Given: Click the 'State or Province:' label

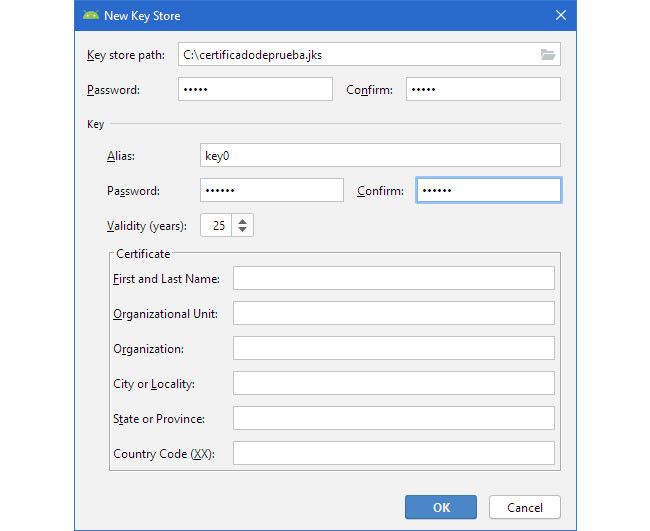Looking at the screenshot, I should 159,419.
